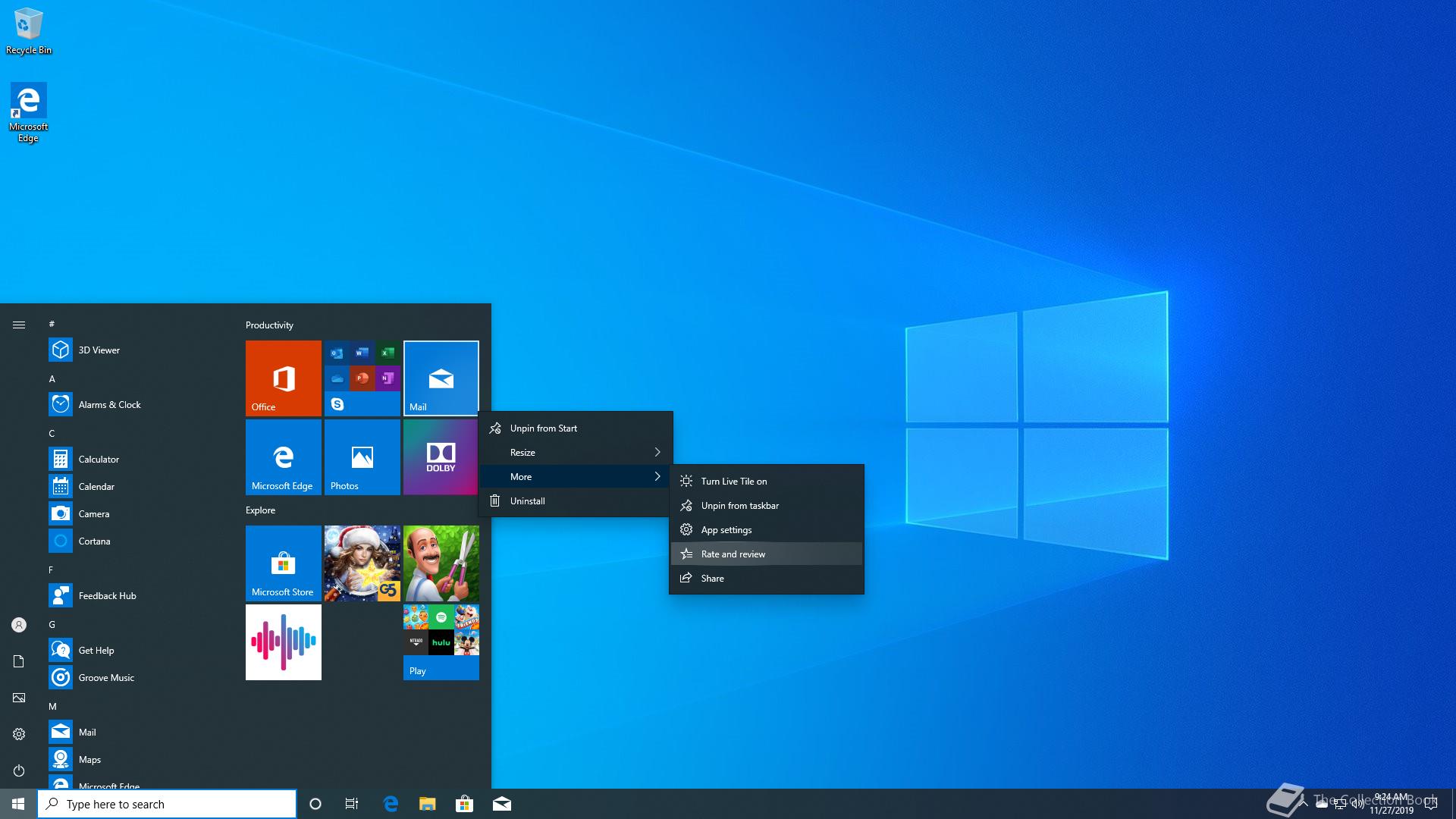Viewport: 1456px width, 819px height.
Task: Open Documents from Start sidebar
Action: [x=19, y=661]
